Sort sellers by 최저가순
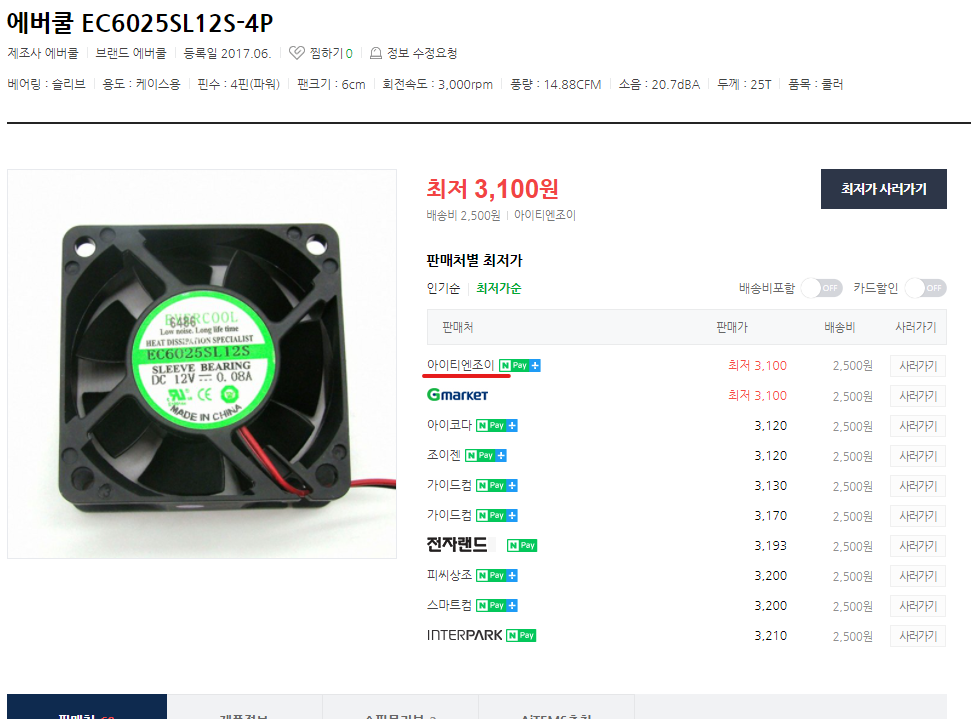 coord(499,289)
